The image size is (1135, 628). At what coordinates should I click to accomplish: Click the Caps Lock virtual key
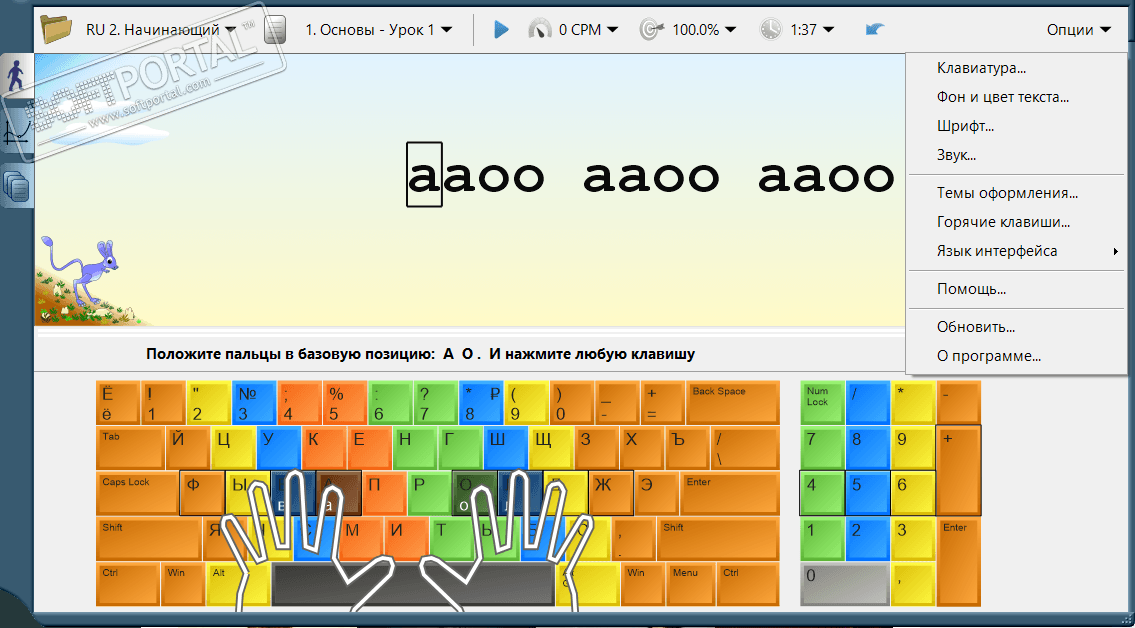click(x=138, y=493)
